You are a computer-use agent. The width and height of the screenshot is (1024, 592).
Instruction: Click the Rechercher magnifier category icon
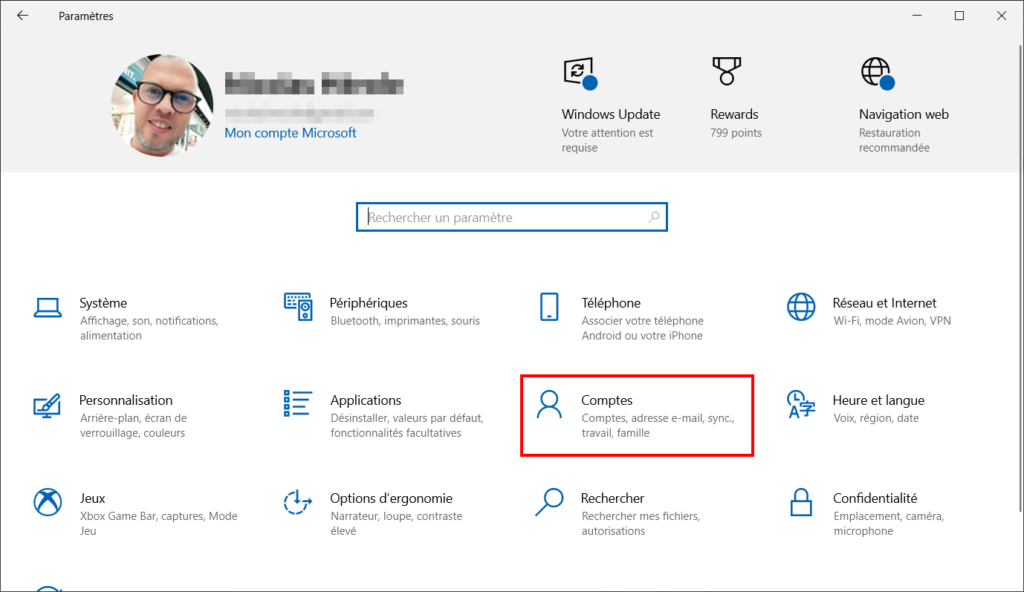[549, 502]
